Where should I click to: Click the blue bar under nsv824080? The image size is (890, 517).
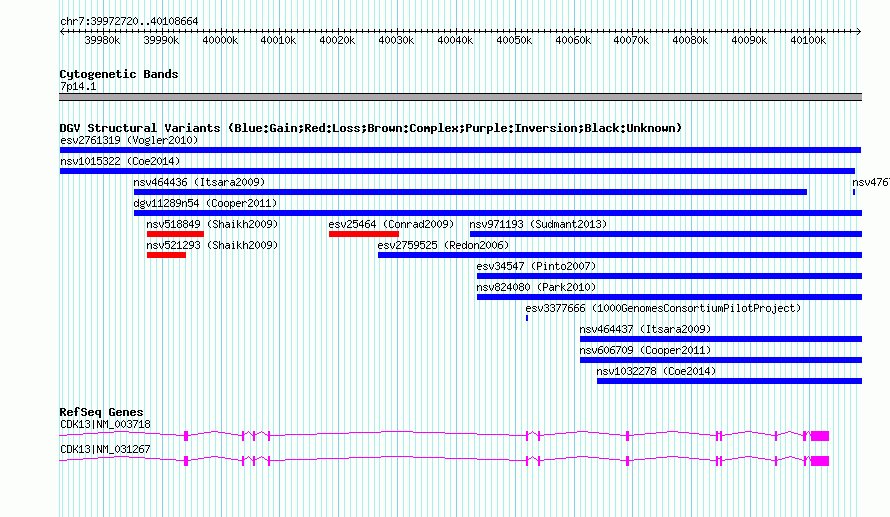pos(669,297)
